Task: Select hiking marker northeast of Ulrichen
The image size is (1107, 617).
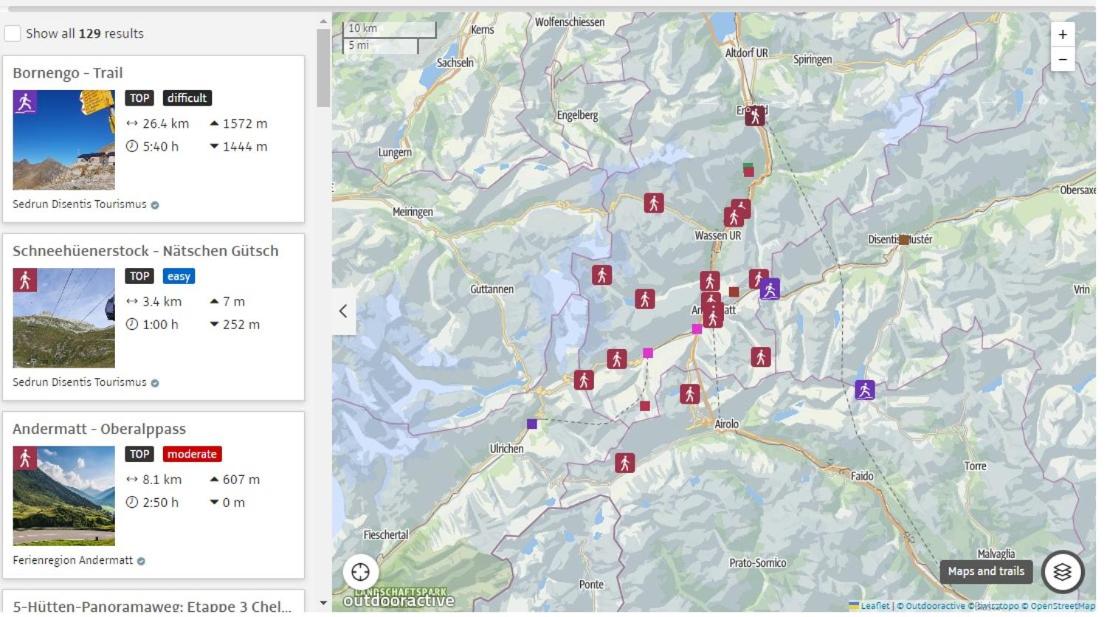Action: 583,381
